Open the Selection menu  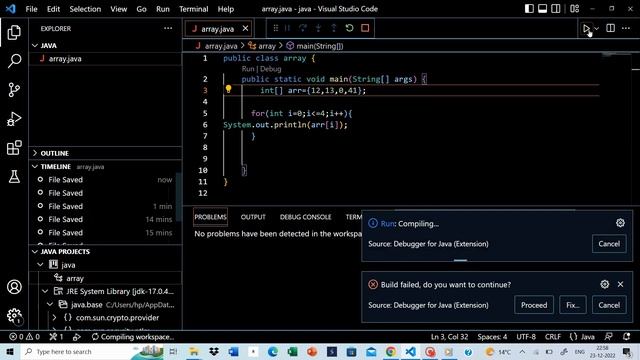[85, 9]
